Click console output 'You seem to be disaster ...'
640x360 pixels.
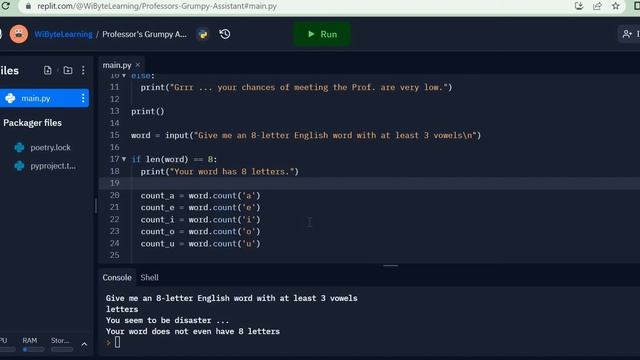[x=167, y=320]
